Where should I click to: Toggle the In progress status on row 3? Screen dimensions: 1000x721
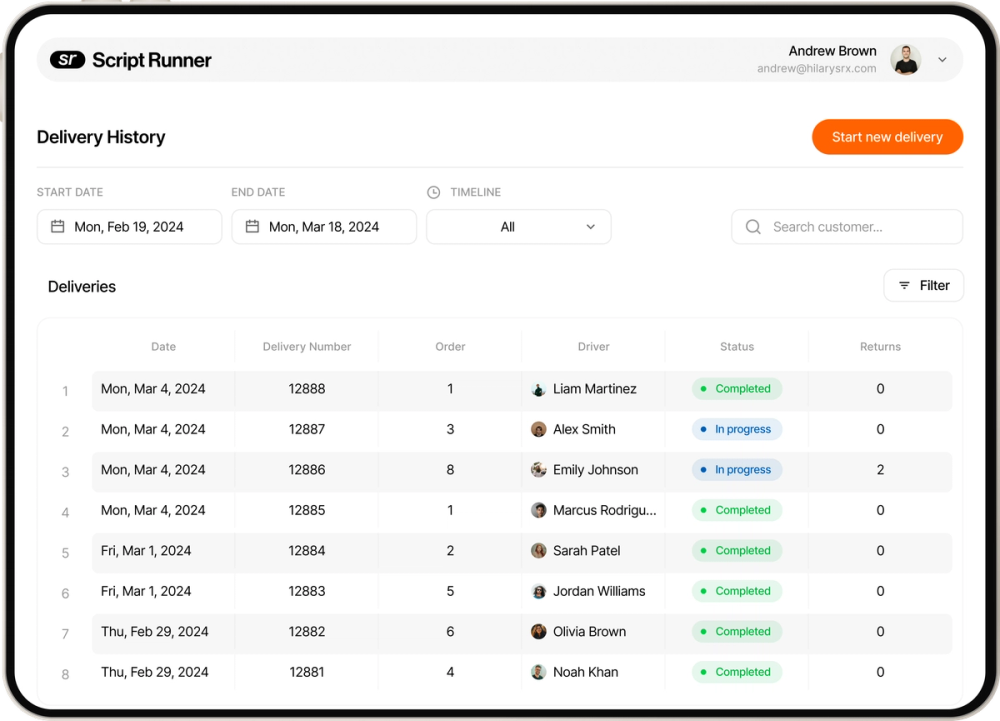pyautogui.click(x=737, y=469)
